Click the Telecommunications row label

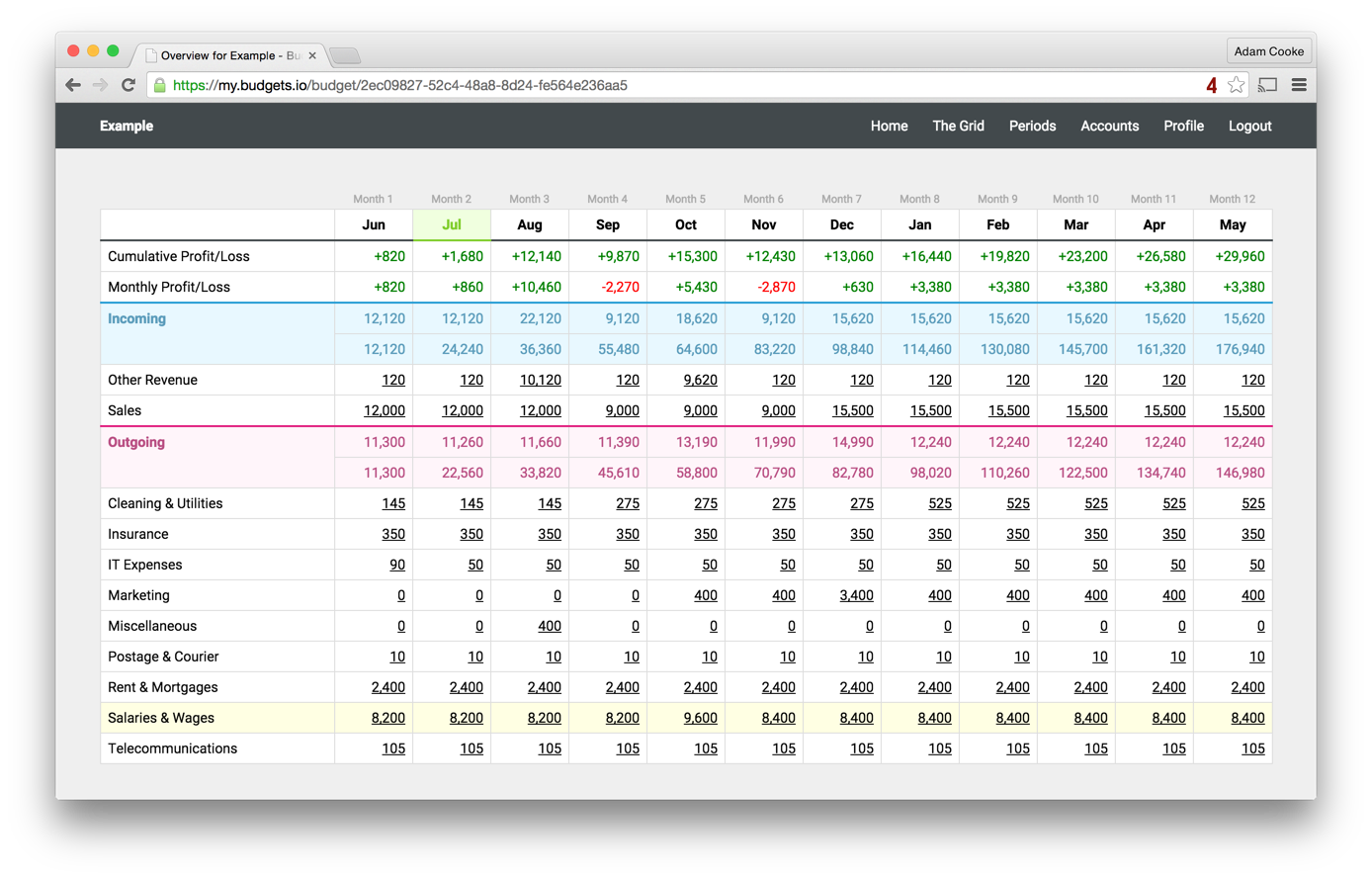click(173, 748)
